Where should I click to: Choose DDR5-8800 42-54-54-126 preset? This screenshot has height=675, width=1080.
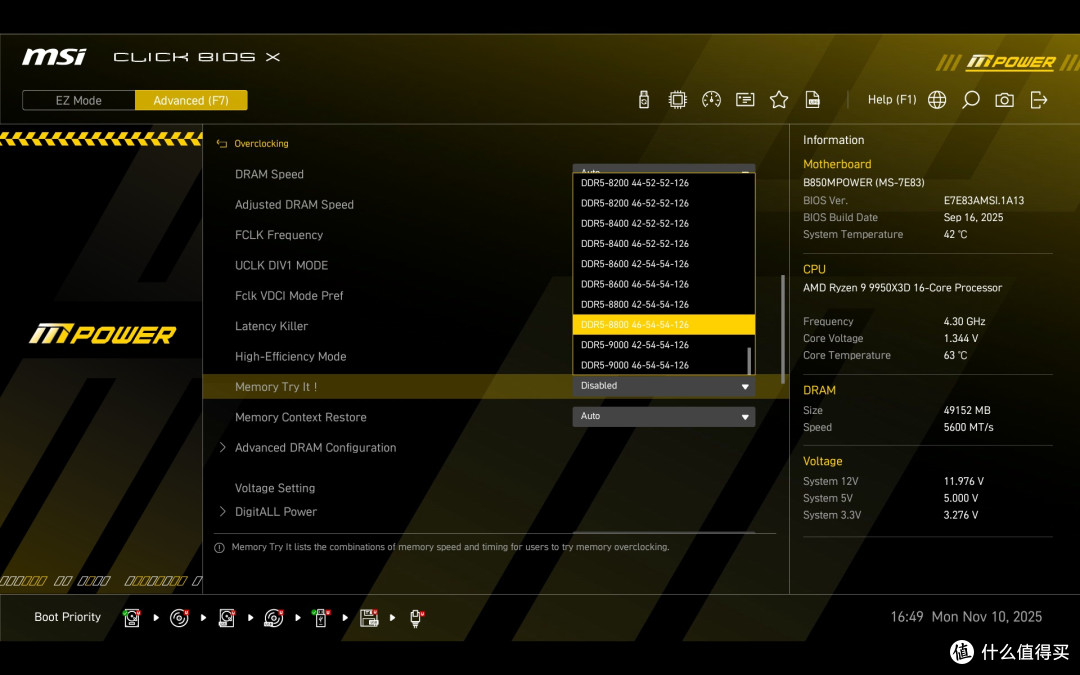(664, 304)
